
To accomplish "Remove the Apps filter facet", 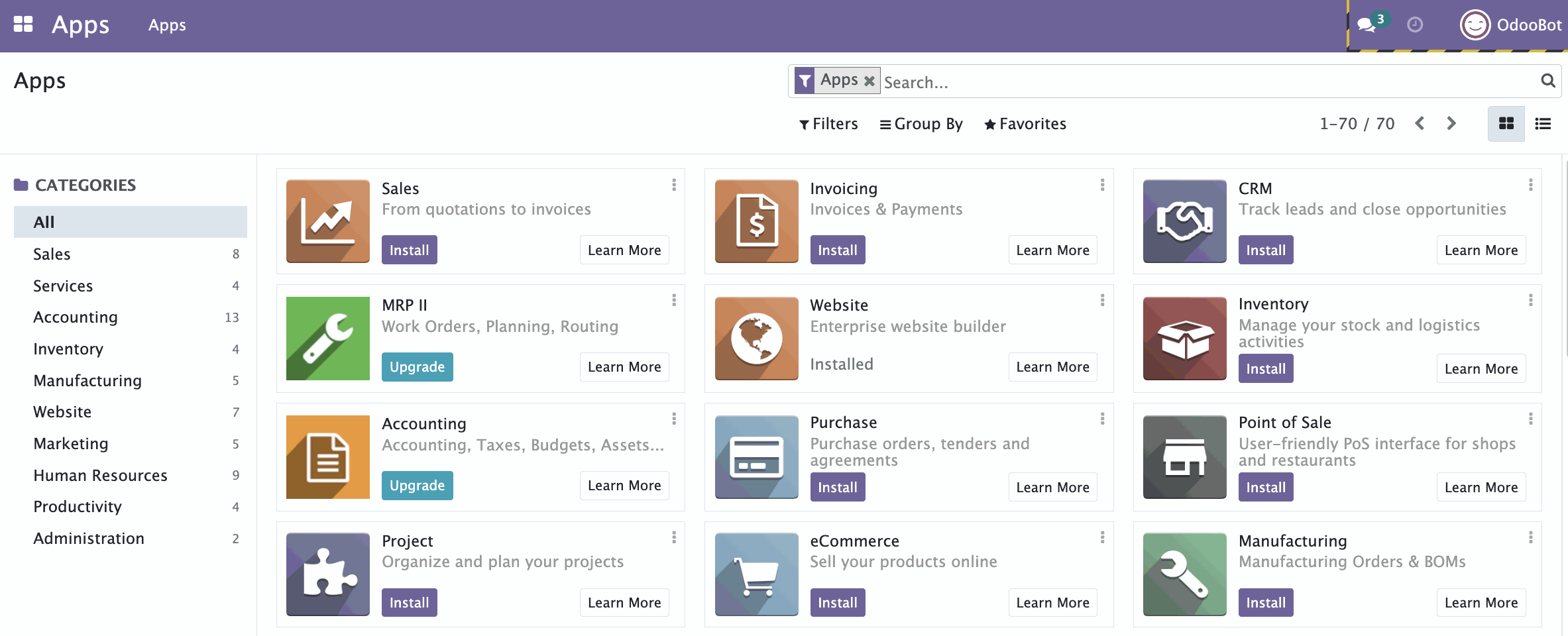I will [x=869, y=81].
